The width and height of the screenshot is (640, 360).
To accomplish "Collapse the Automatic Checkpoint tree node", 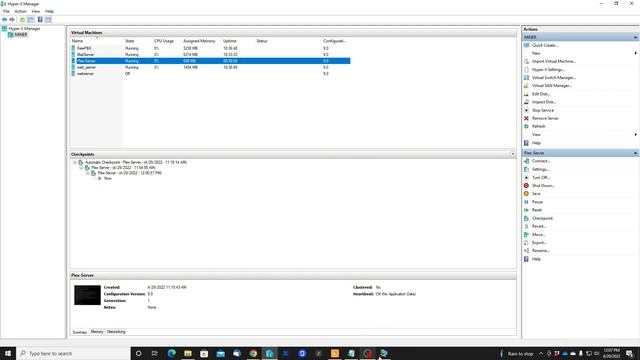I will pos(75,162).
